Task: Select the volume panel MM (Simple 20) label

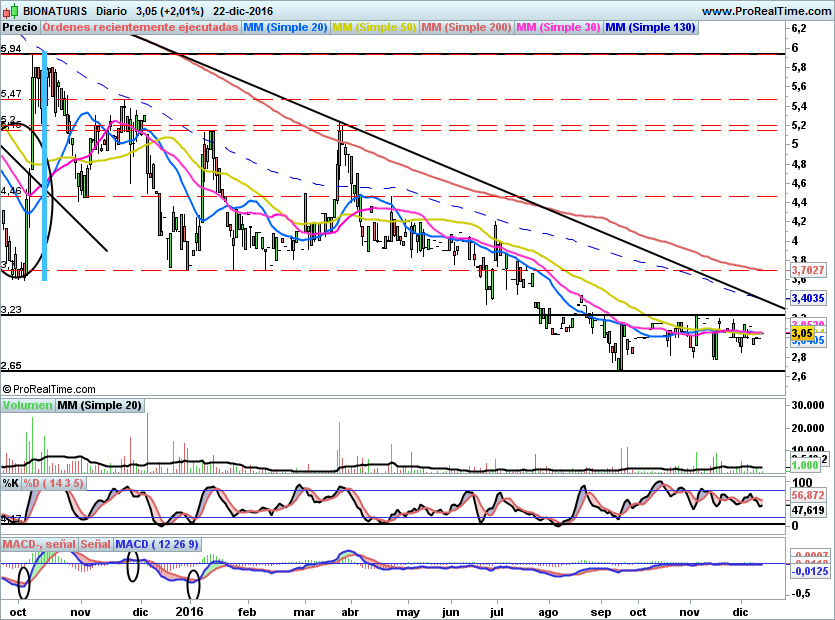Action: pos(99,405)
